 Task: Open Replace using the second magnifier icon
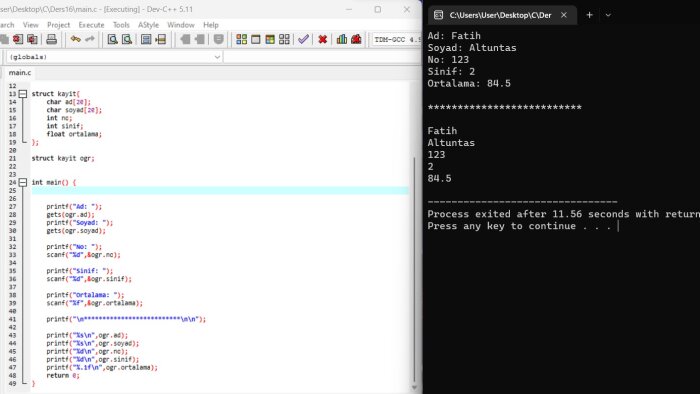point(127,39)
